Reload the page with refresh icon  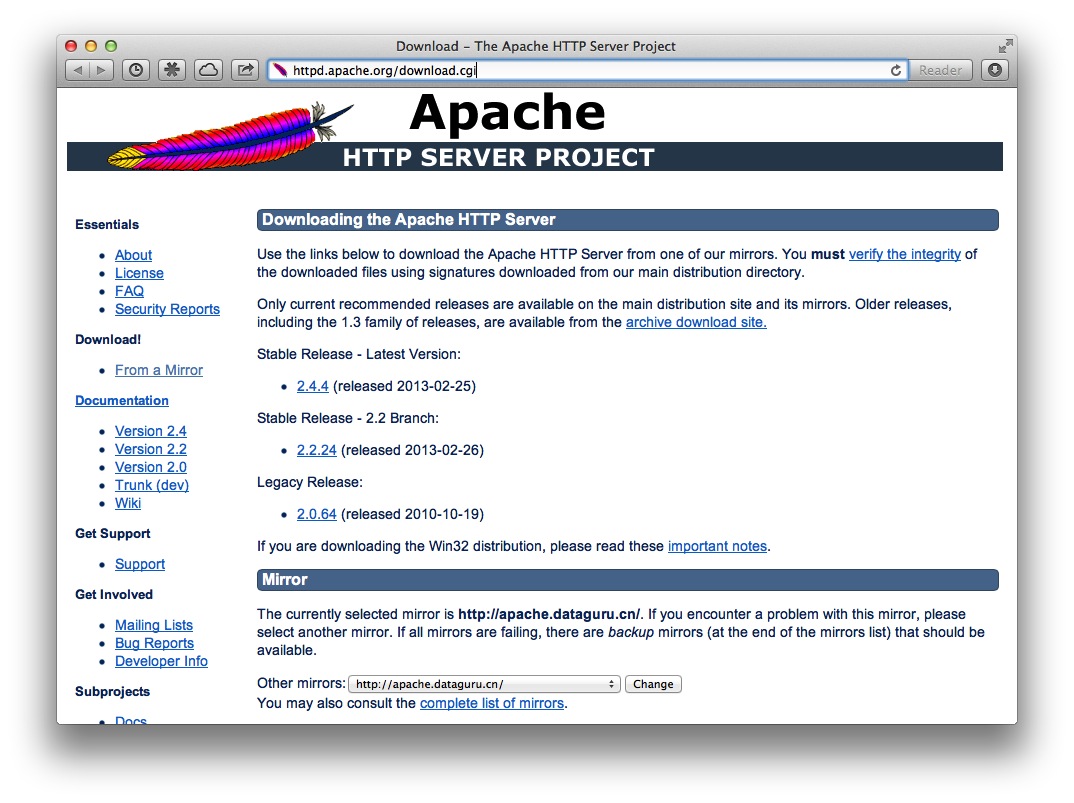tap(895, 70)
